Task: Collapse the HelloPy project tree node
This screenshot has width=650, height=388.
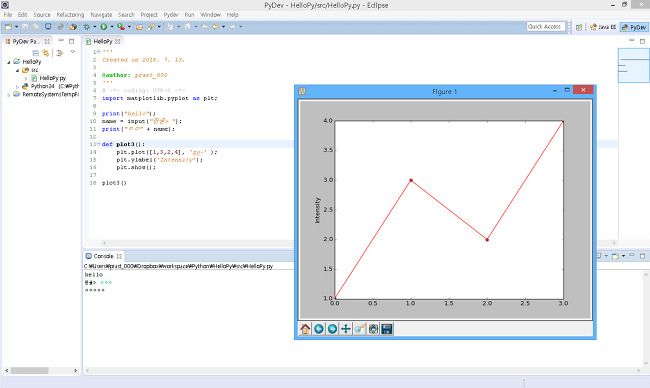Action: [9, 62]
